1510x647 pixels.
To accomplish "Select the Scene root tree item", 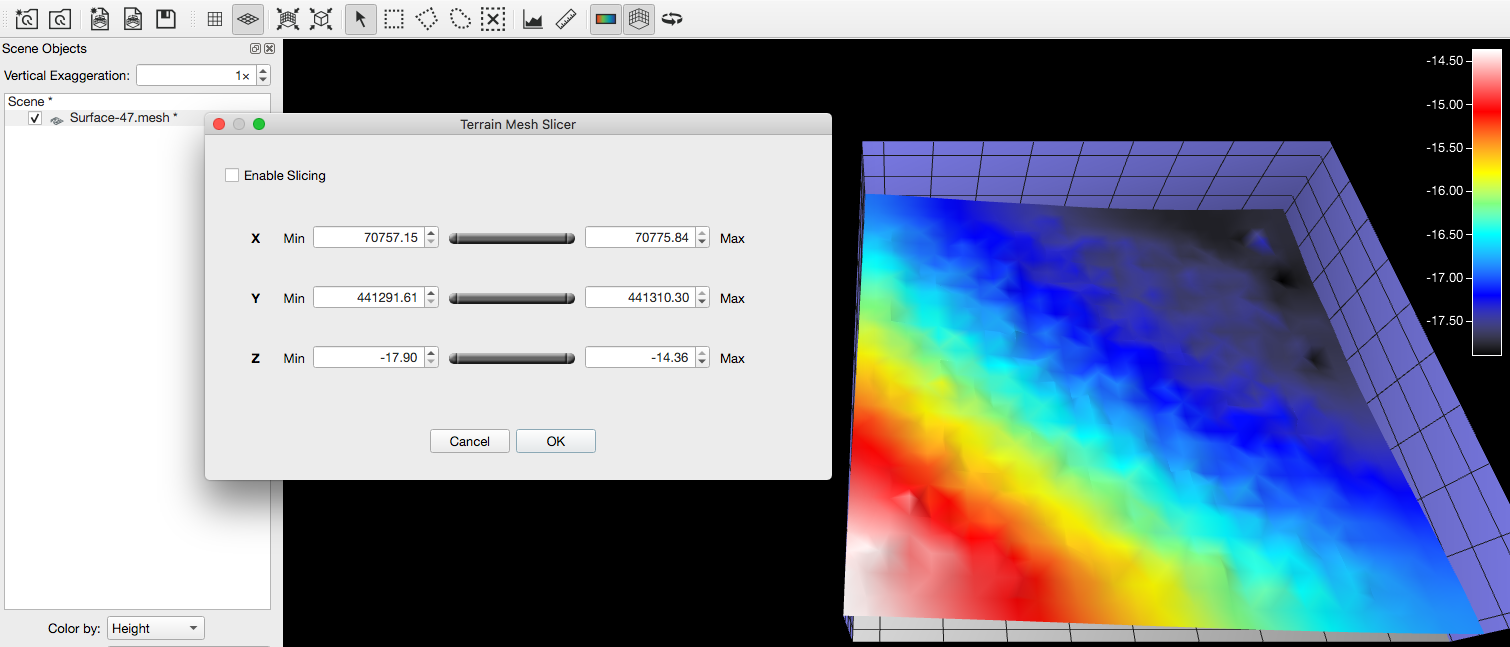I will (x=26, y=102).
